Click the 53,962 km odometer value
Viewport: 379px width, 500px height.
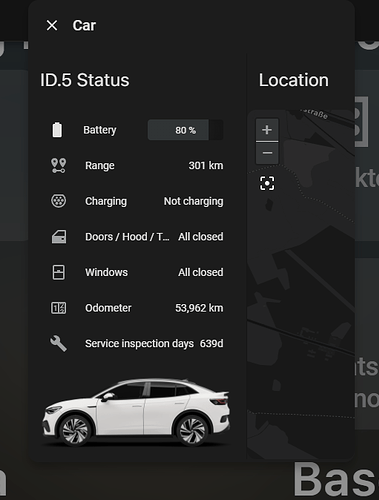point(199,308)
